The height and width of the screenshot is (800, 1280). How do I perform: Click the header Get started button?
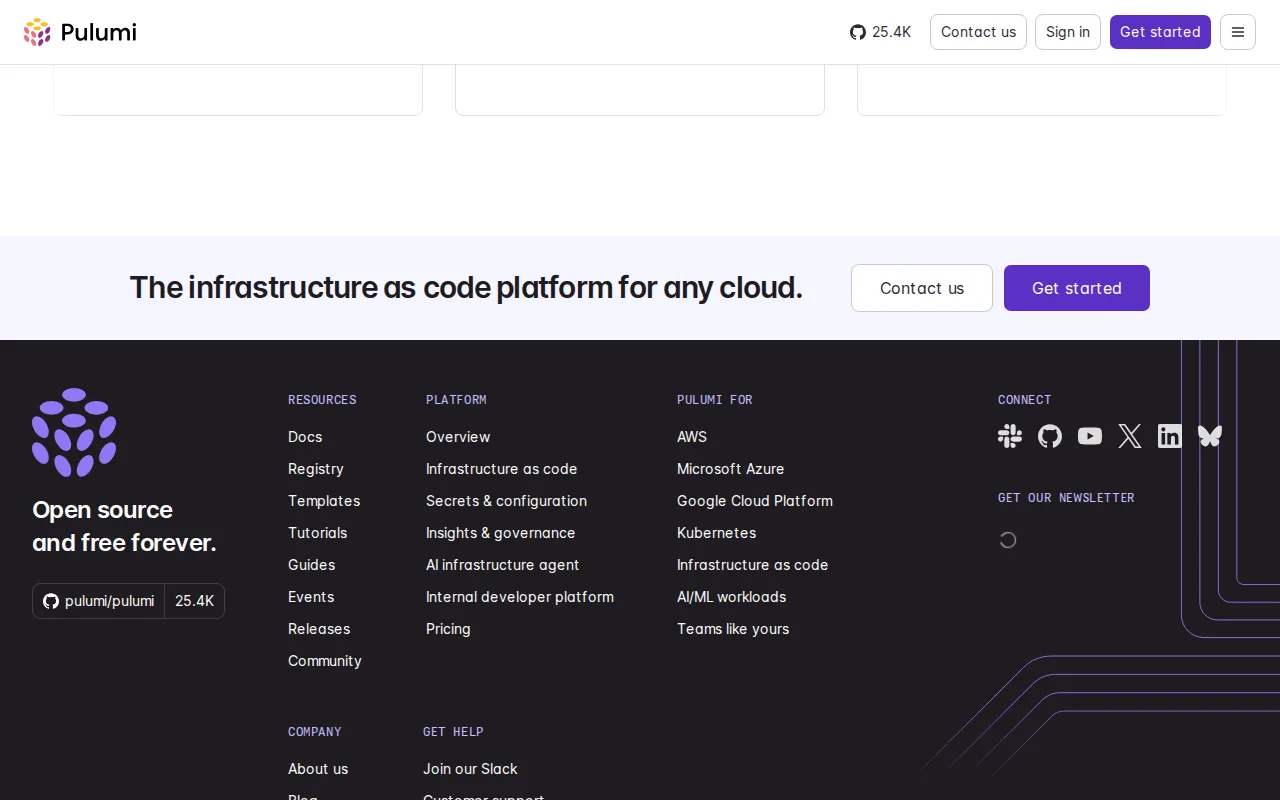[1160, 32]
